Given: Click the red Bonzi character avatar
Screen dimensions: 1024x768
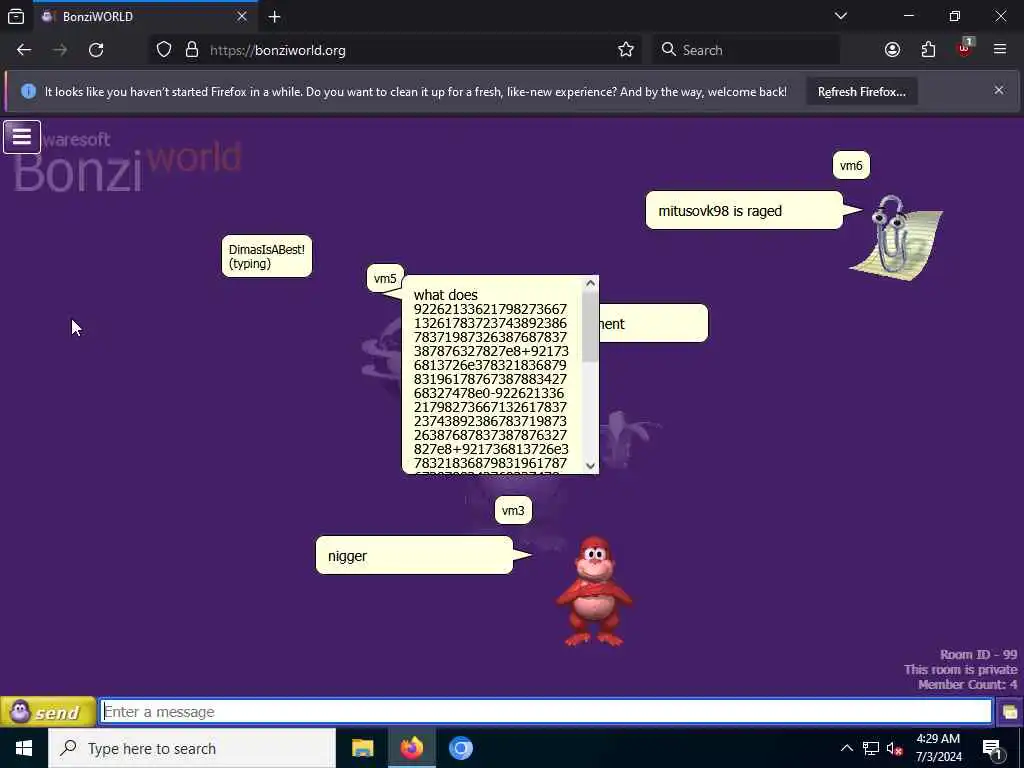Looking at the screenshot, I should (594, 592).
